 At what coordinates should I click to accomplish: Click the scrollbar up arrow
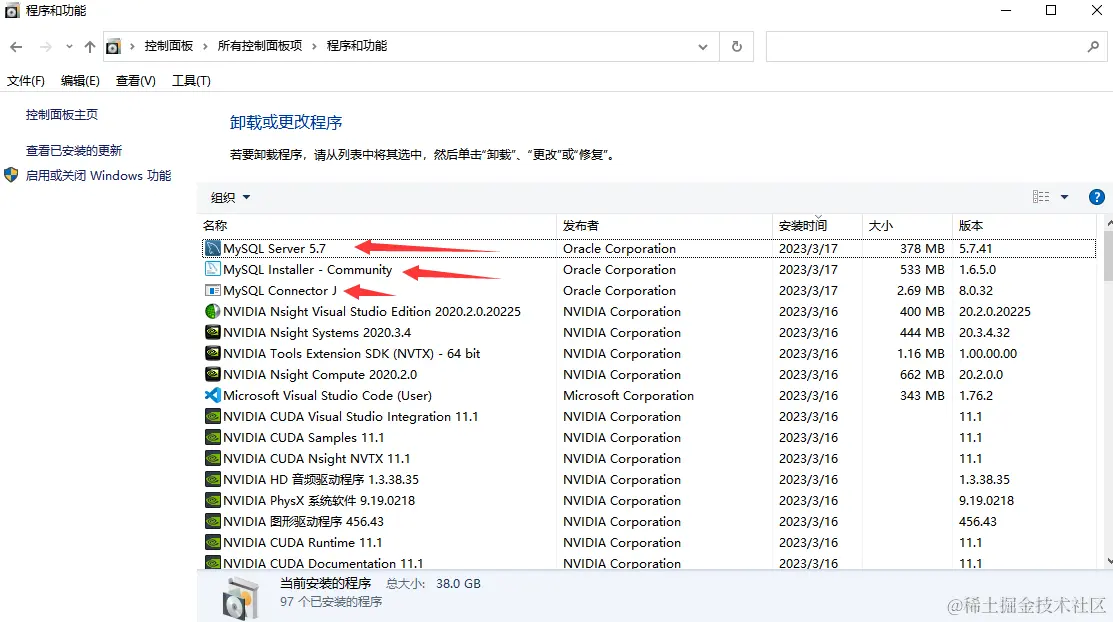coord(1109,223)
